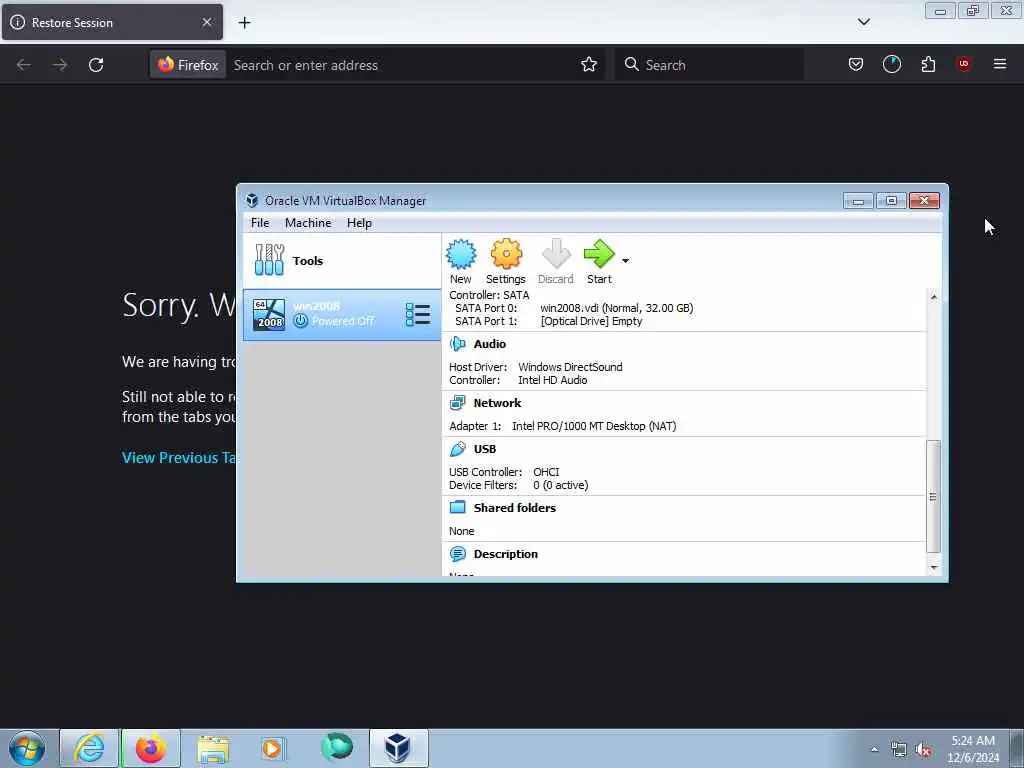Screen dimensions: 1024x768
Task: Click the VirtualBox taskbar icon
Action: click(397, 748)
